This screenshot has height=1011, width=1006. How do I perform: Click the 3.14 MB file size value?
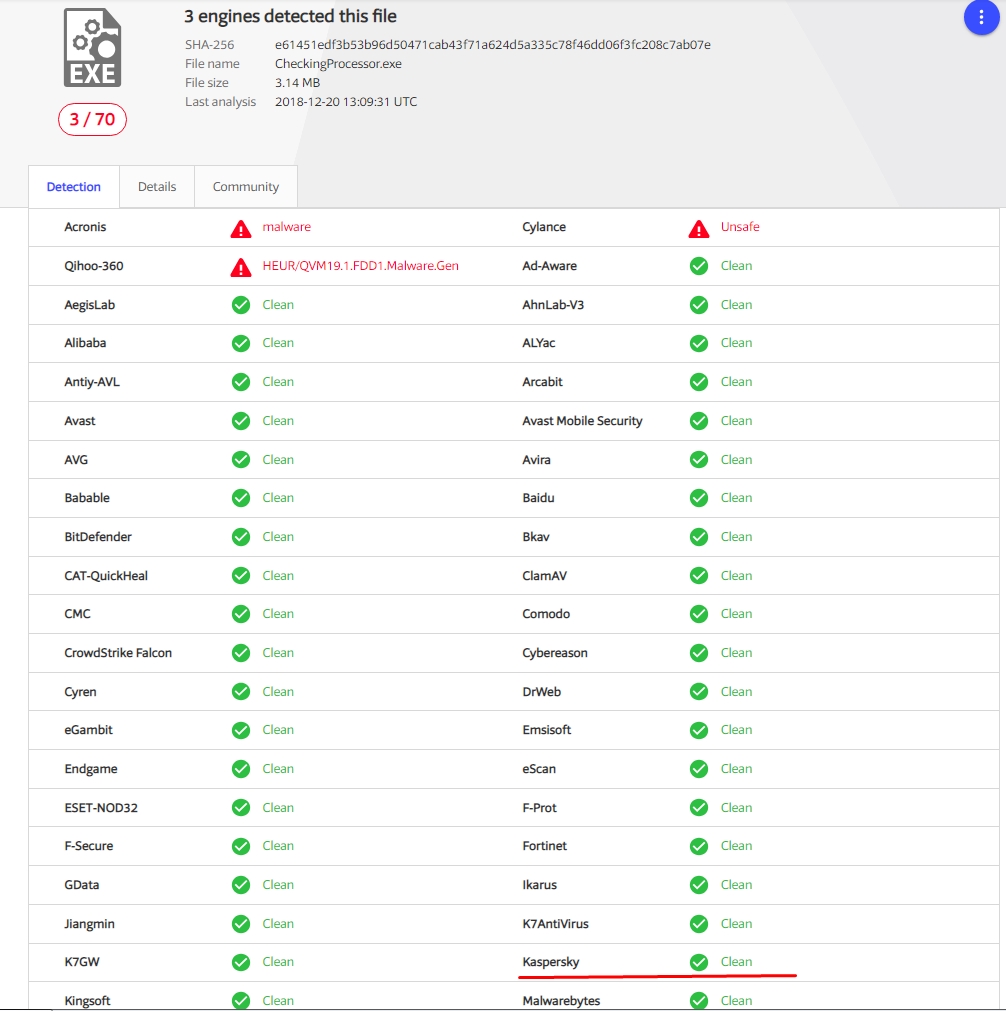pos(297,83)
